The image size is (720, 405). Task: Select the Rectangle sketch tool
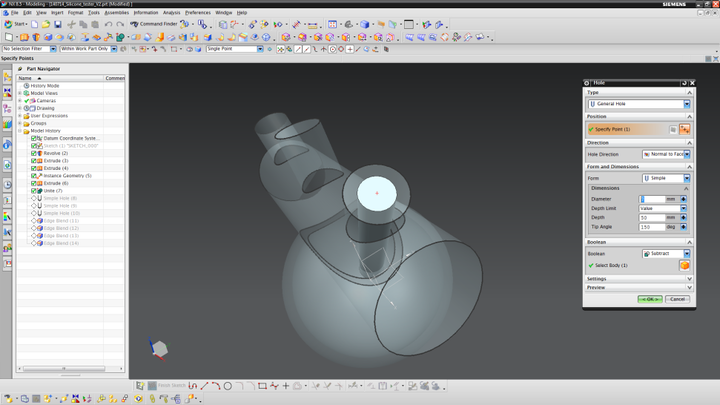pos(262,386)
